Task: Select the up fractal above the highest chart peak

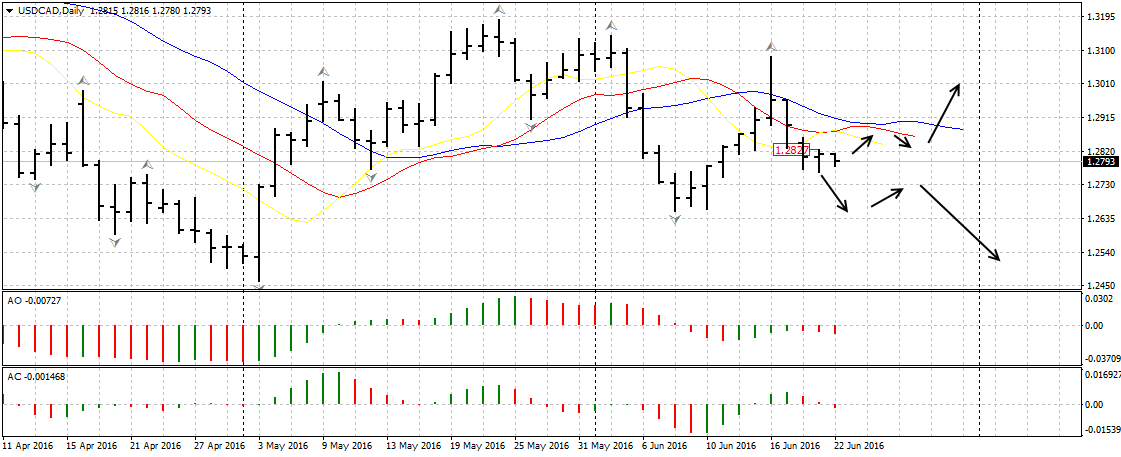Action: pyautogui.click(x=498, y=10)
